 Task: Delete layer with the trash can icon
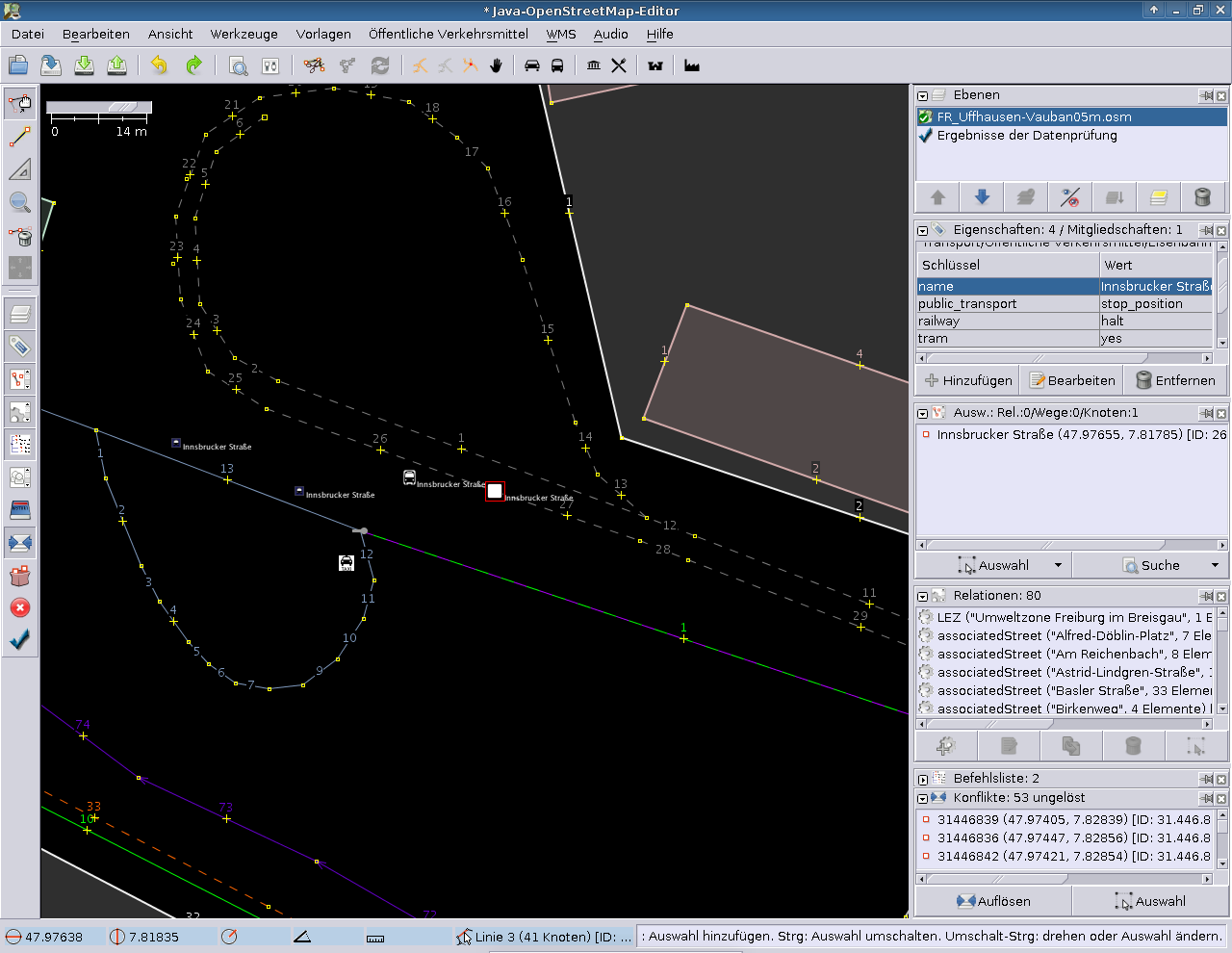click(1202, 197)
